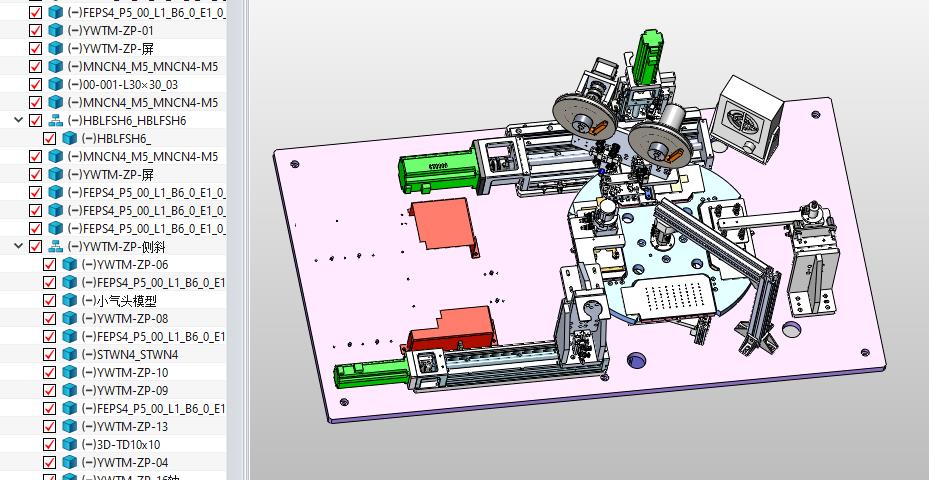Select the YWTM-ZP-13 part name

pyautogui.click(x=125, y=426)
